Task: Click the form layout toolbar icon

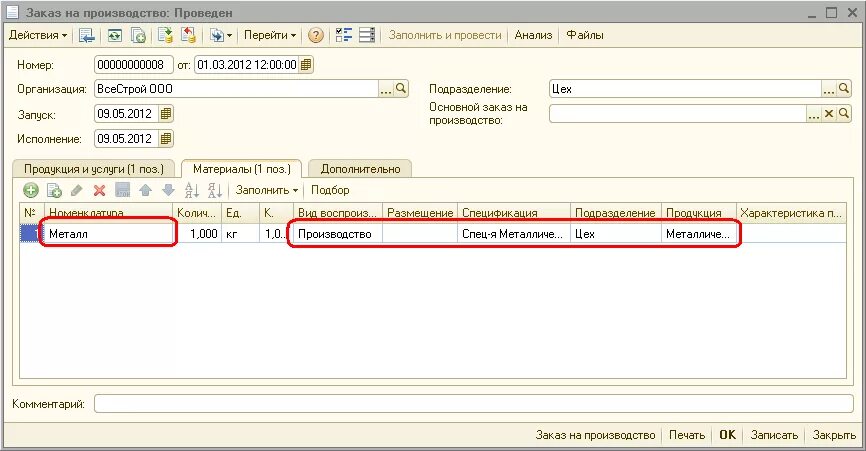Action: point(367,35)
